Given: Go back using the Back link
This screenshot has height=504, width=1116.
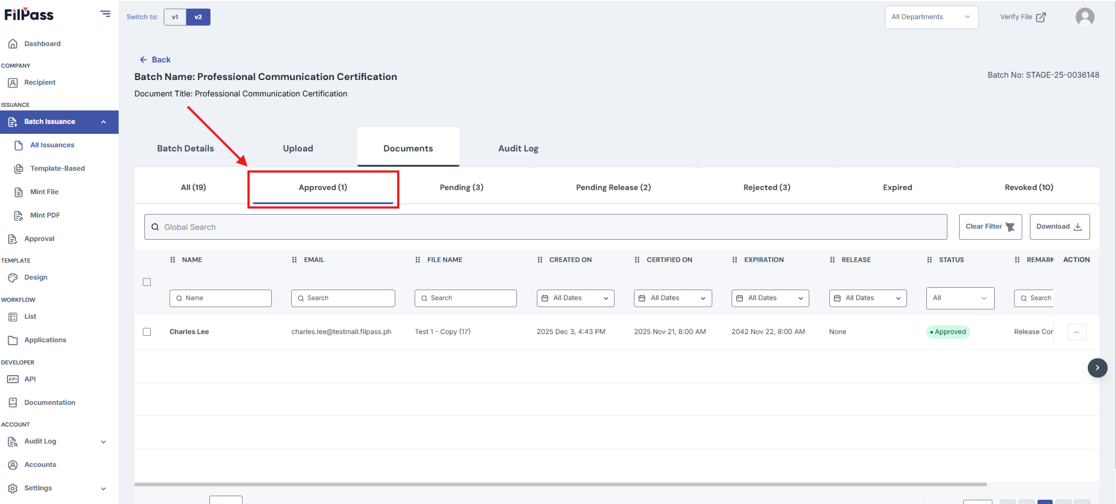Looking at the screenshot, I should click(155, 60).
